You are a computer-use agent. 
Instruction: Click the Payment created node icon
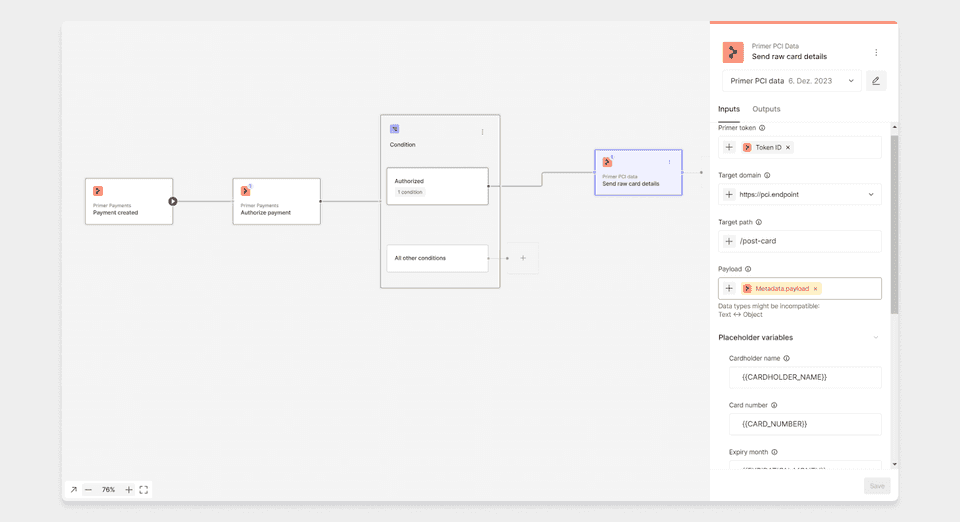[x=98, y=192]
